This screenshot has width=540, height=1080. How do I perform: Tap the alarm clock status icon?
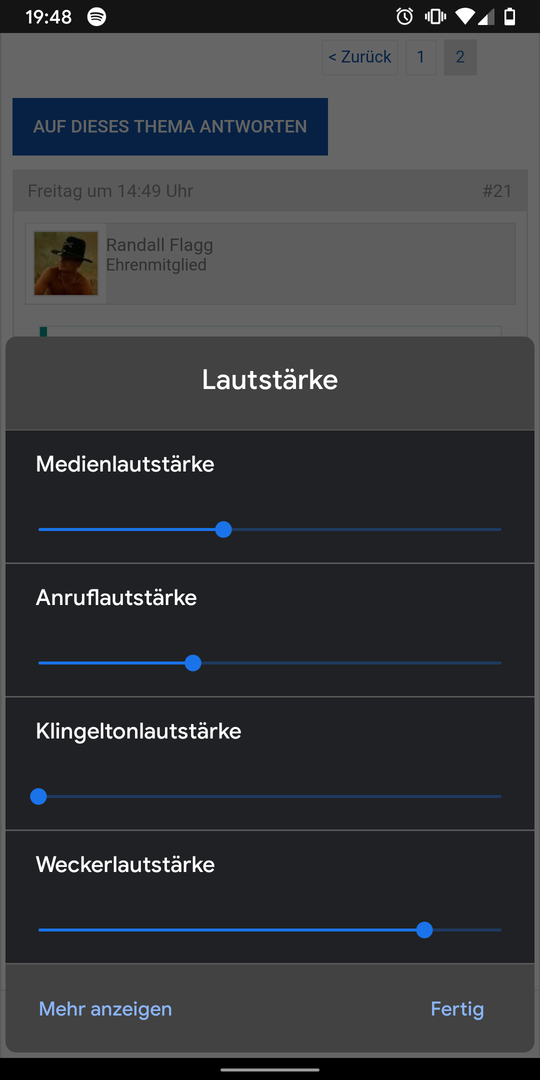(x=405, y=17)
